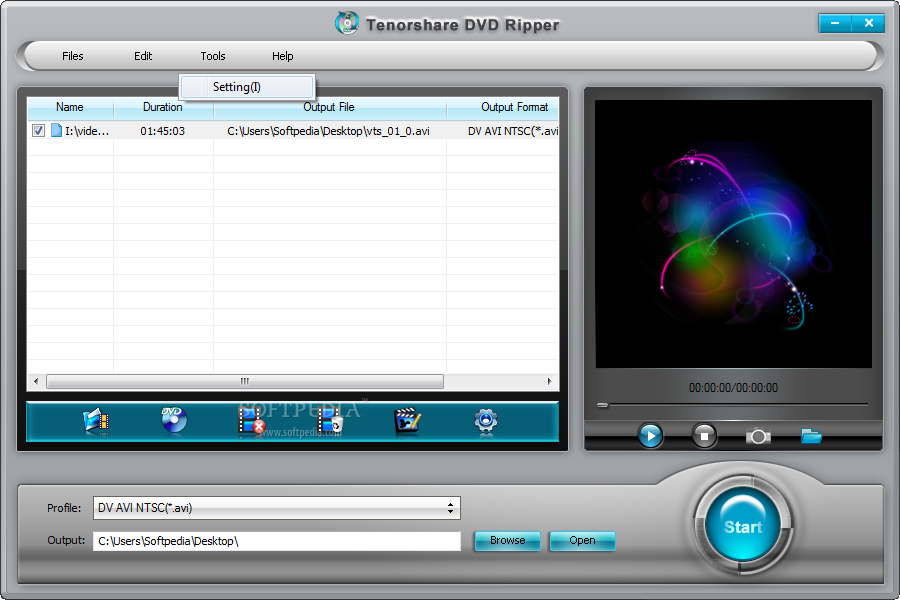
Task: Minimize the DVD Ripper window
Action: [835, 23]
